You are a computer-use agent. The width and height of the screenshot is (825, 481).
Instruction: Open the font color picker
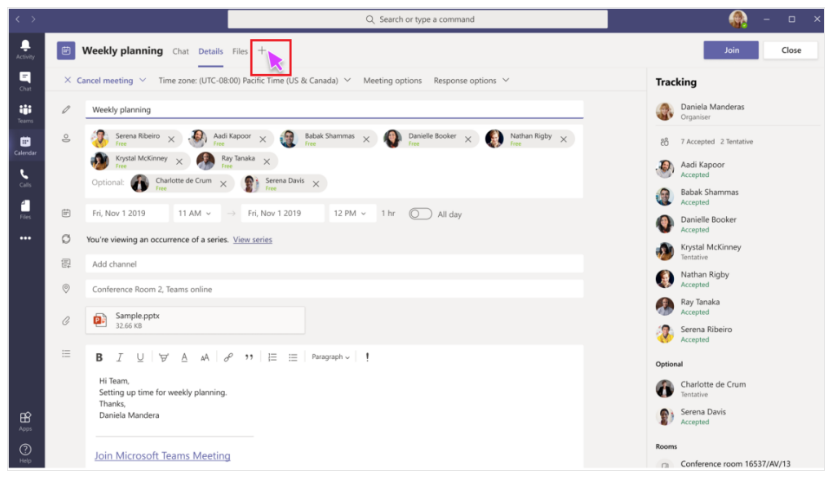(x=184, y=357)
